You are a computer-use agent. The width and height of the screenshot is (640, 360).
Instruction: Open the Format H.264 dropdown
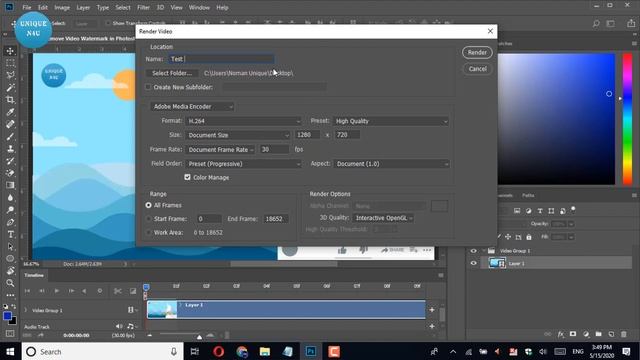pyautogui.click(x=244, y=121)
